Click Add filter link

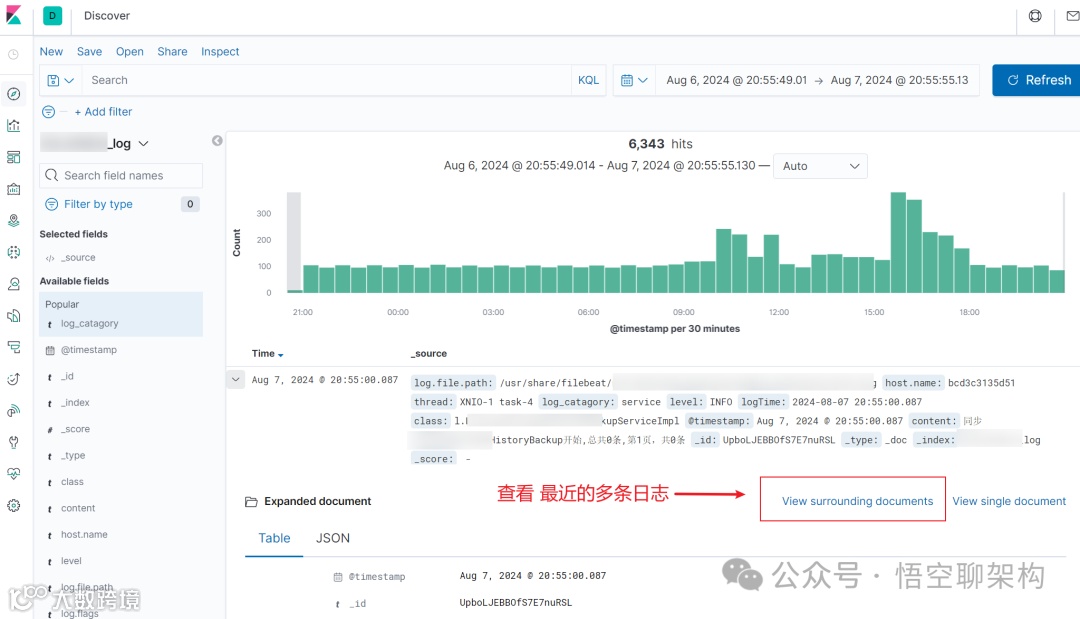click(103, 112)
